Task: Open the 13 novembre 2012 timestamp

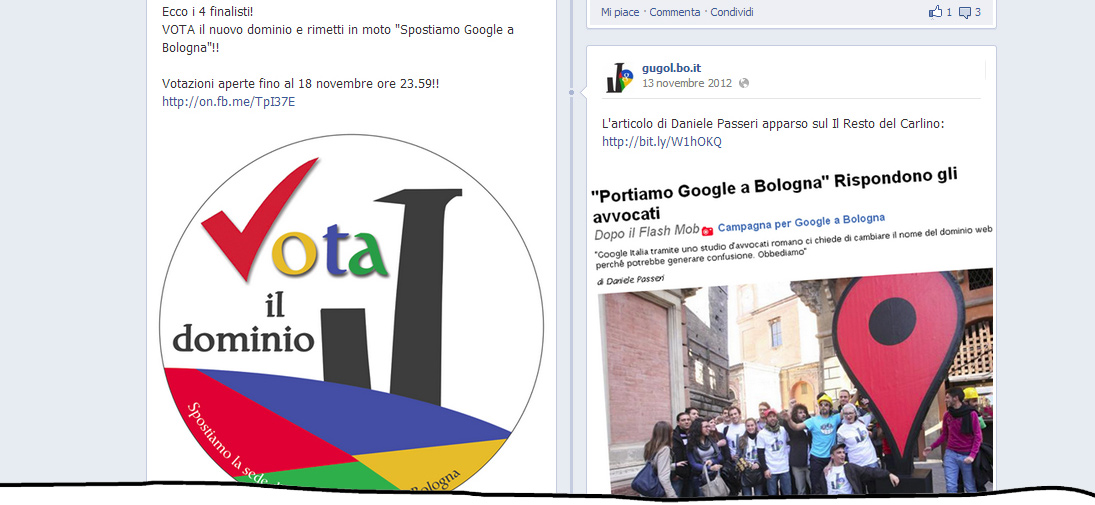Action: point(687,83)
